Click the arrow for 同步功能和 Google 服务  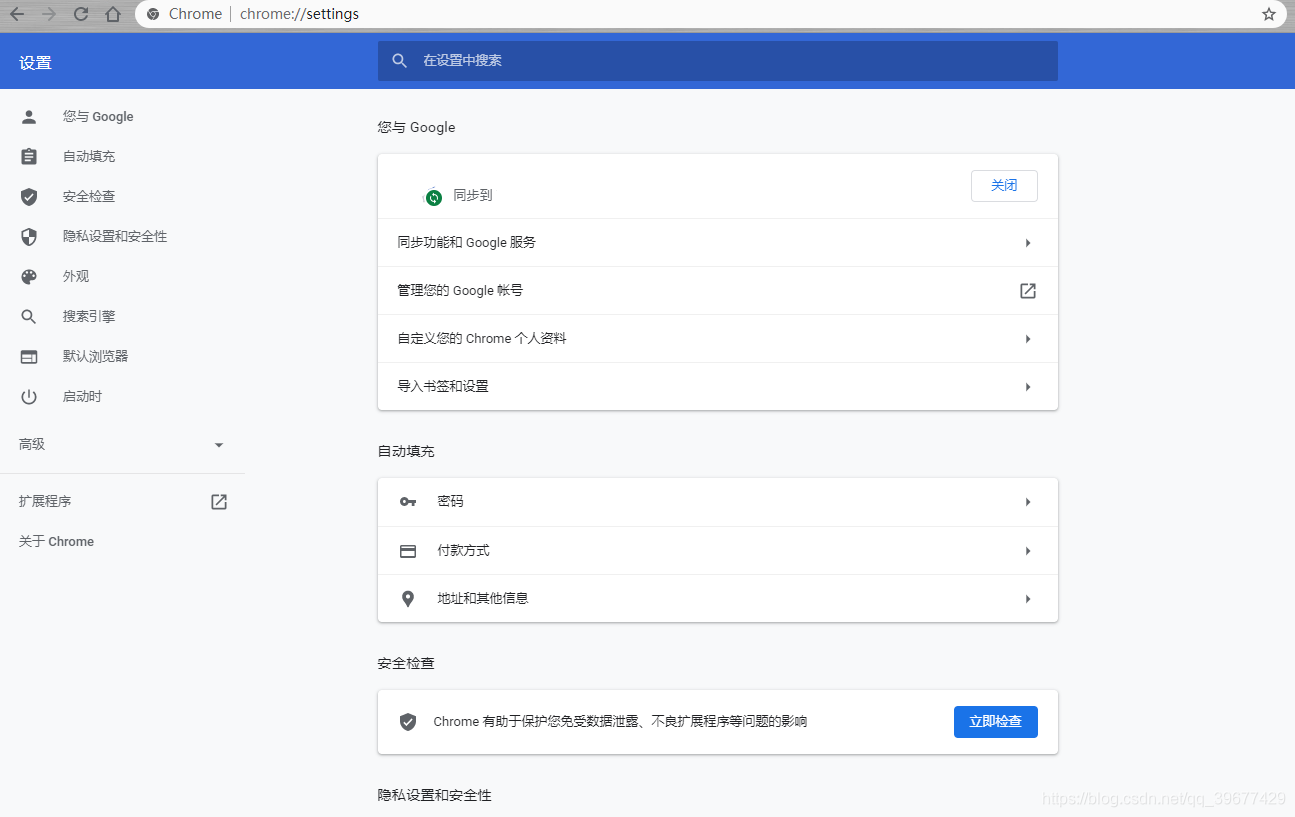click(x=1028, y=243)
